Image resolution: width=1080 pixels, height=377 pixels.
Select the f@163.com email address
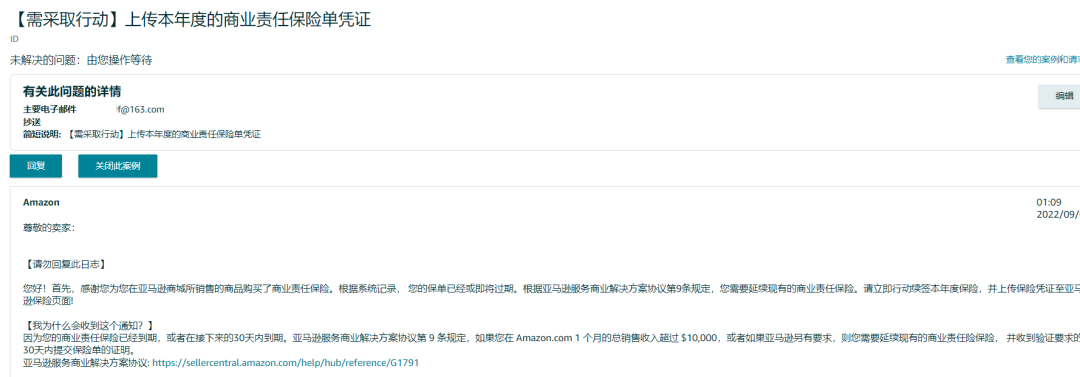(x=141, y=110)
